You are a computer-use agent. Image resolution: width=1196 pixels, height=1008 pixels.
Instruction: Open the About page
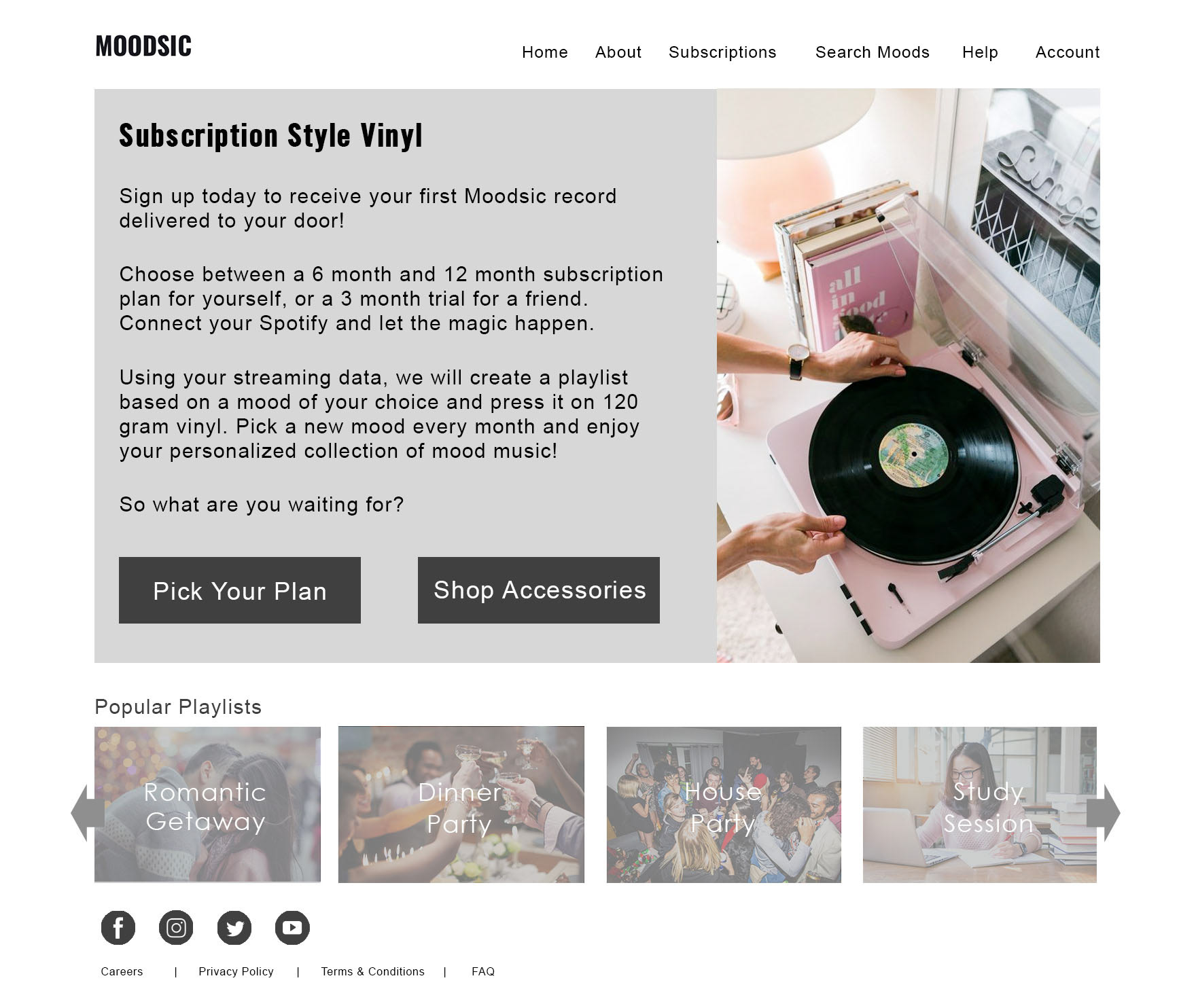pos(618,52)
